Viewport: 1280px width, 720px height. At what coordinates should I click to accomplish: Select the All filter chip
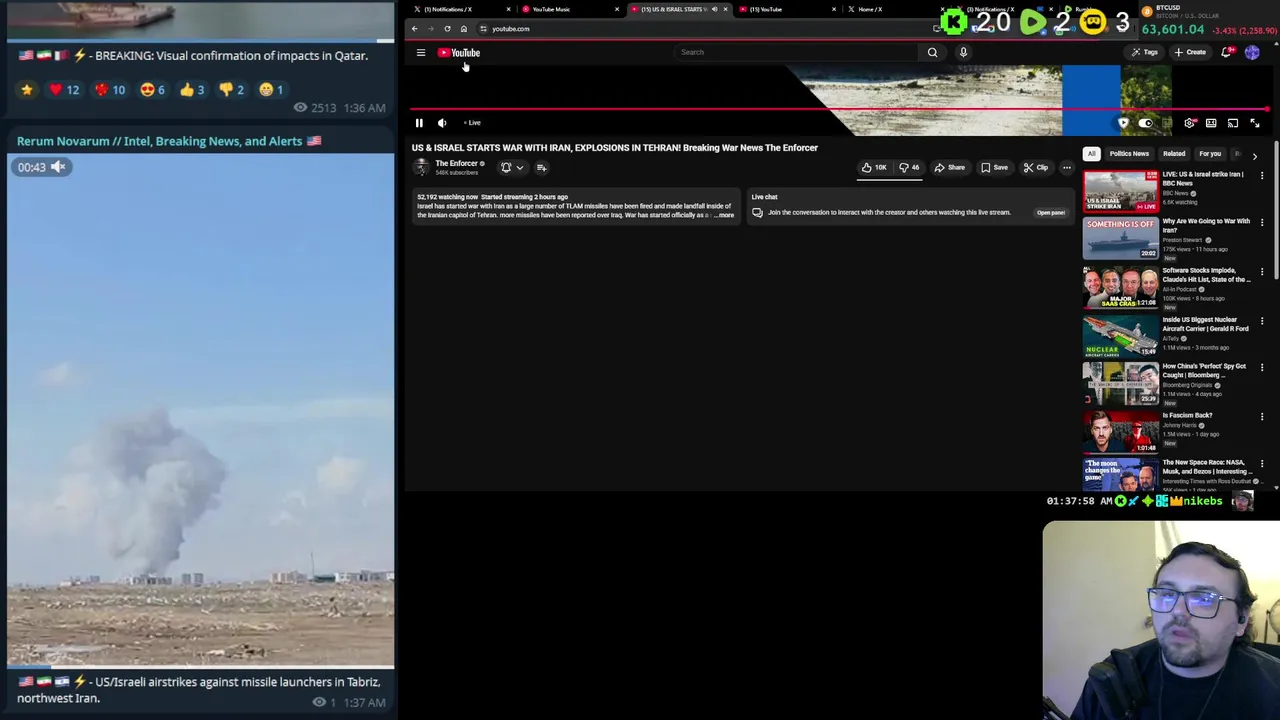pos(1092,154)
